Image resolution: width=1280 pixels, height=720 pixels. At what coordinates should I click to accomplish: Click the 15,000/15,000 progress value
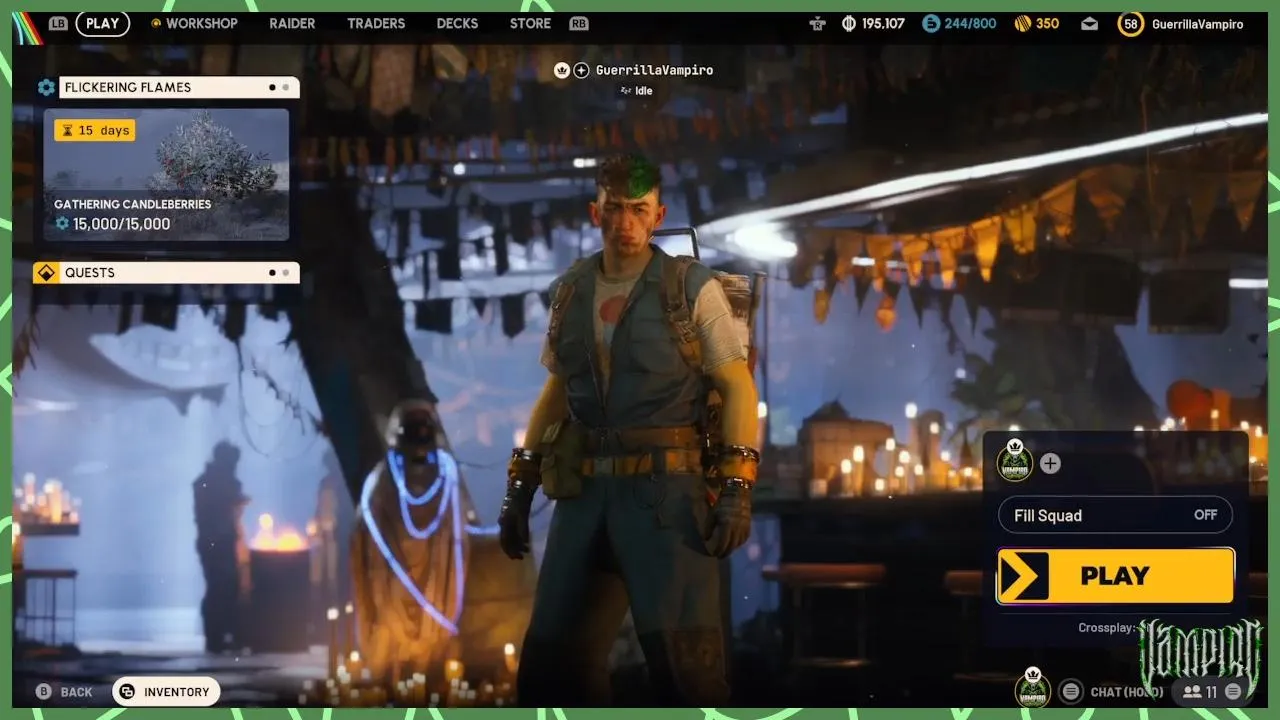point(121,224)
